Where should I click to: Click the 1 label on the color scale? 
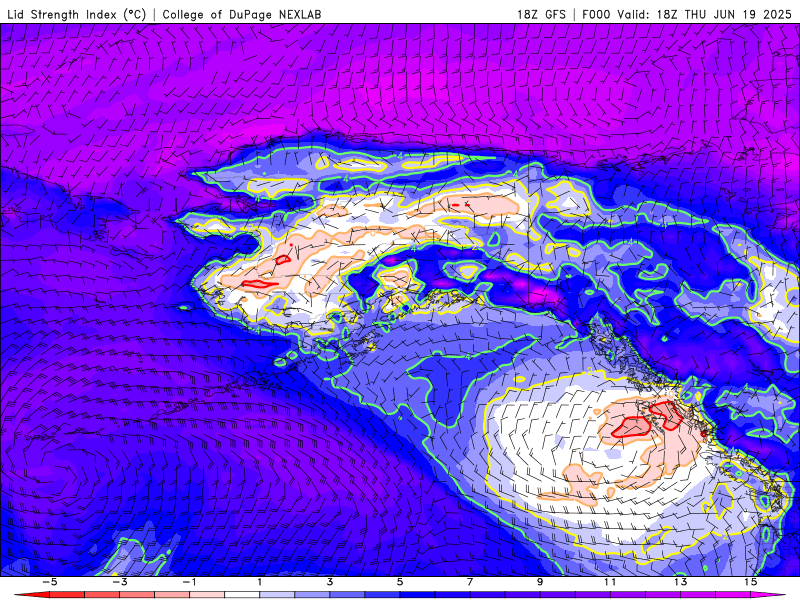click(260, 582)
